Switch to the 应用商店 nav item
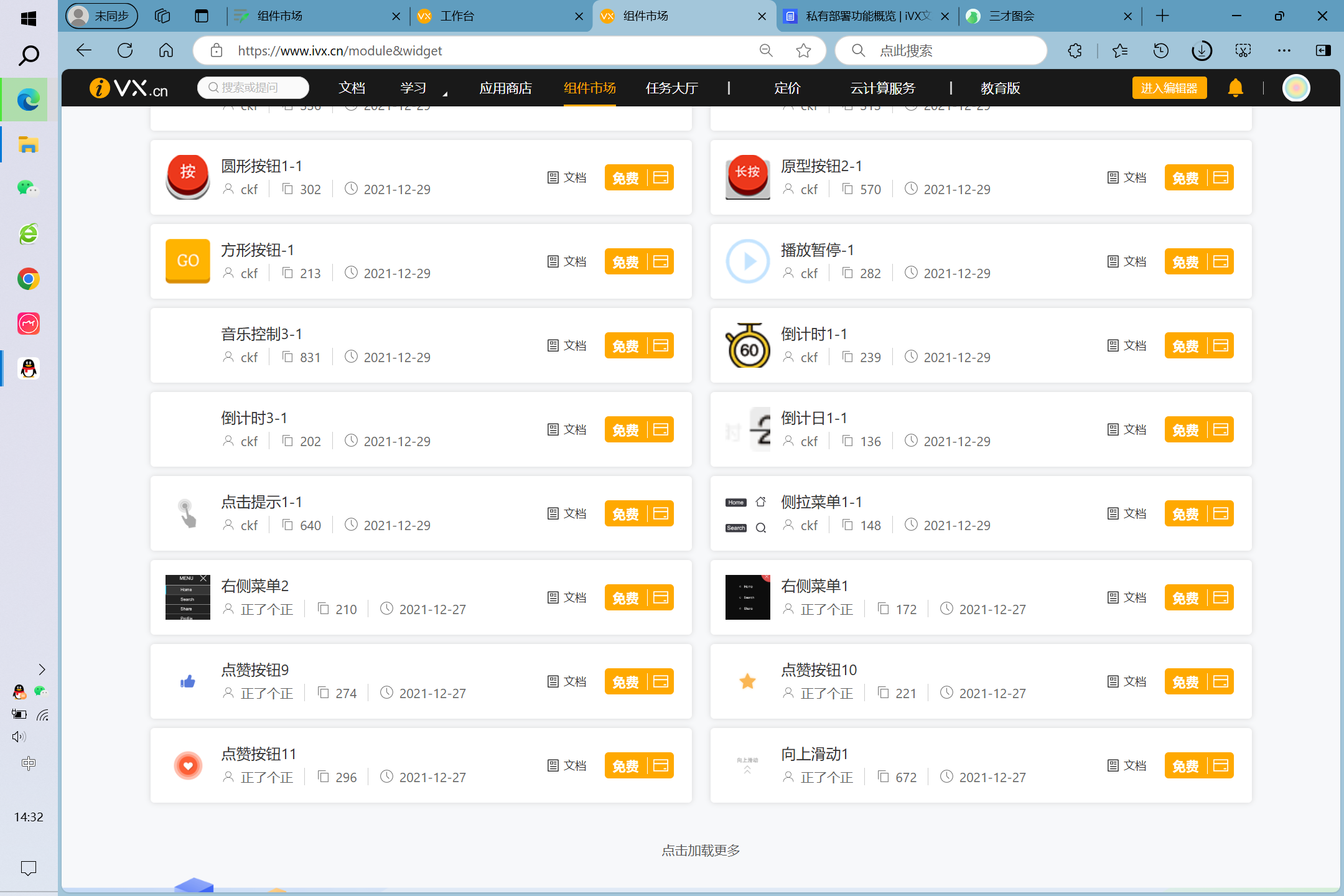The height and width of the screenshot is (896, 1344). 505,88
